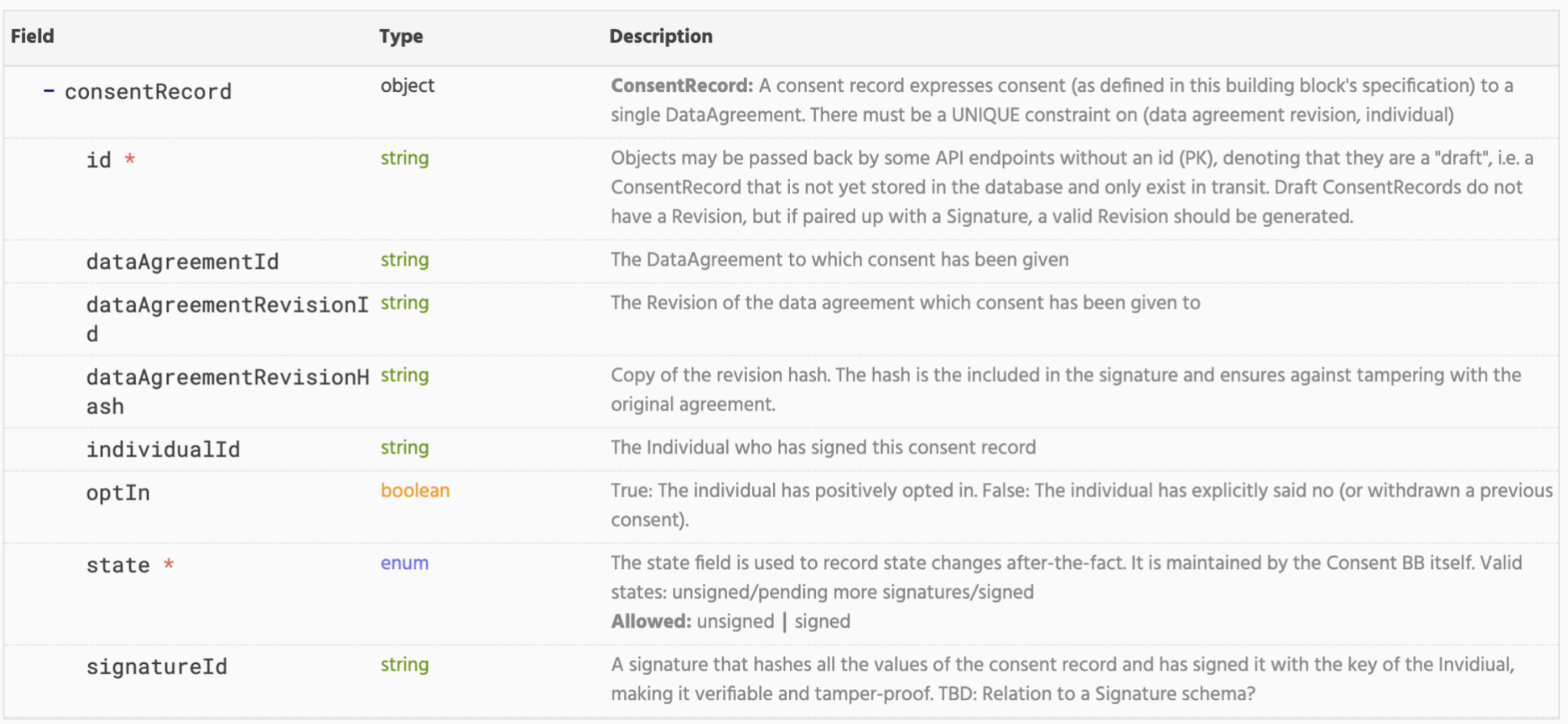
Task: Click the dataAgreementRevisionId field name
Action: [x=226, y=305]
